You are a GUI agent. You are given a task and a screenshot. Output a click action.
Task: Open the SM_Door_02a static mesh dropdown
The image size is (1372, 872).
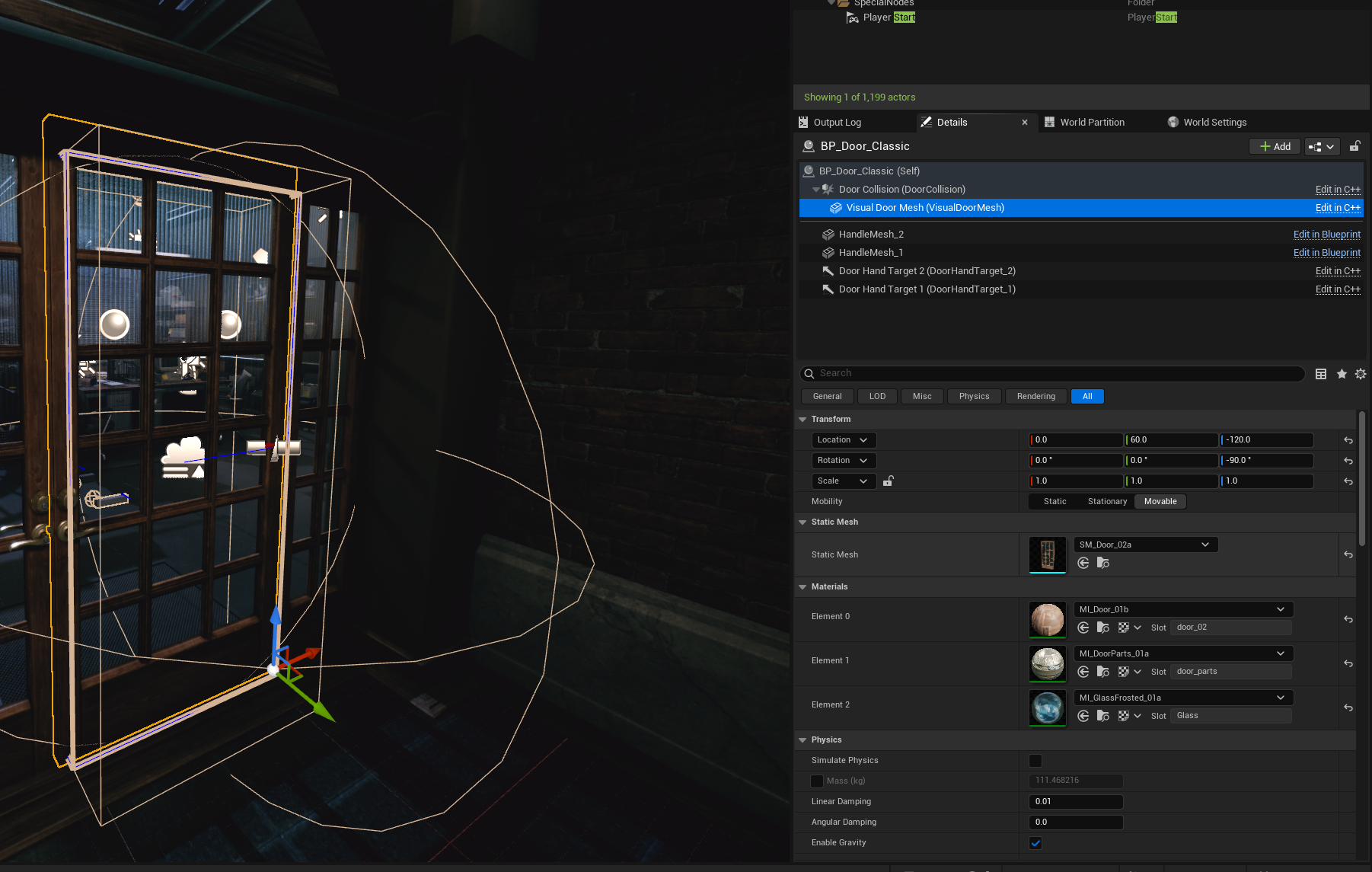coord(1145,545)
